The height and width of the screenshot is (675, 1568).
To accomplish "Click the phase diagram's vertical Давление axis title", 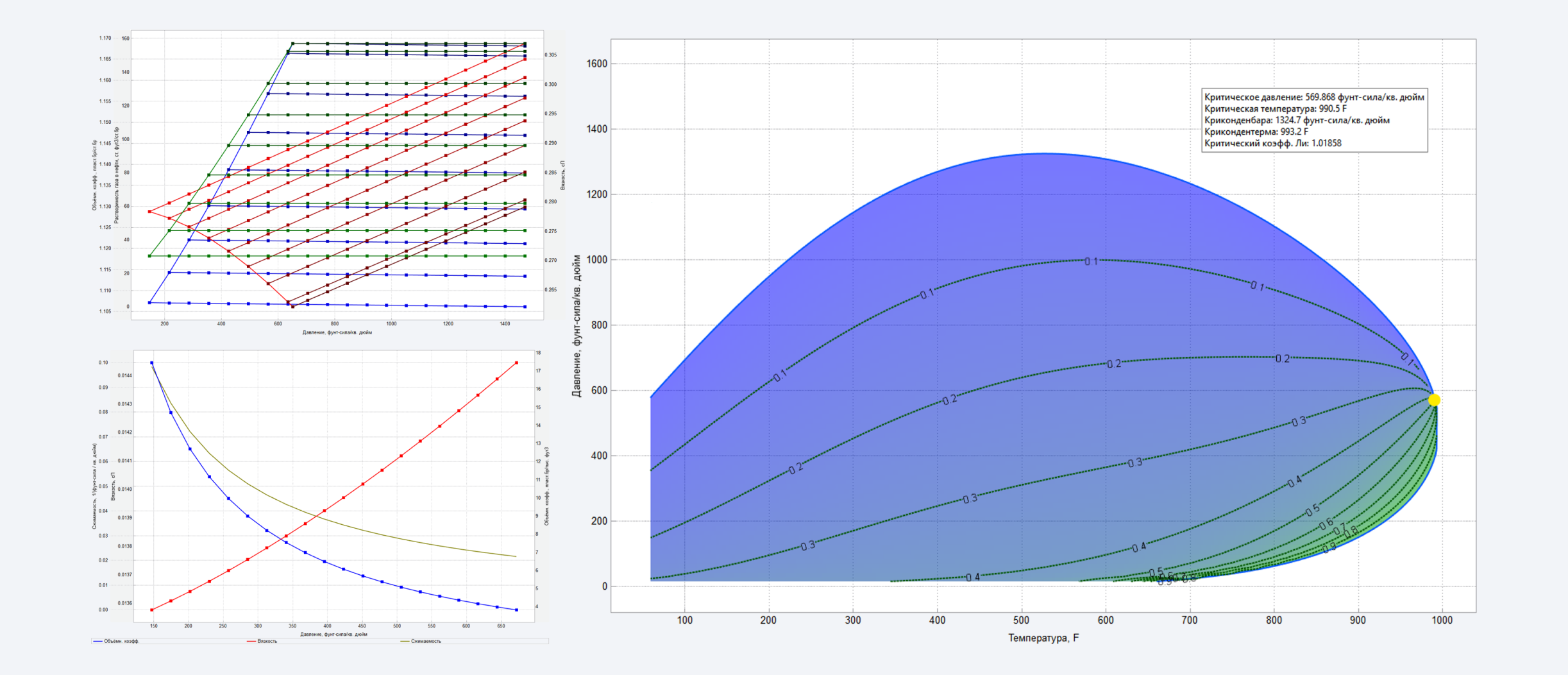I will click(577, 326).
